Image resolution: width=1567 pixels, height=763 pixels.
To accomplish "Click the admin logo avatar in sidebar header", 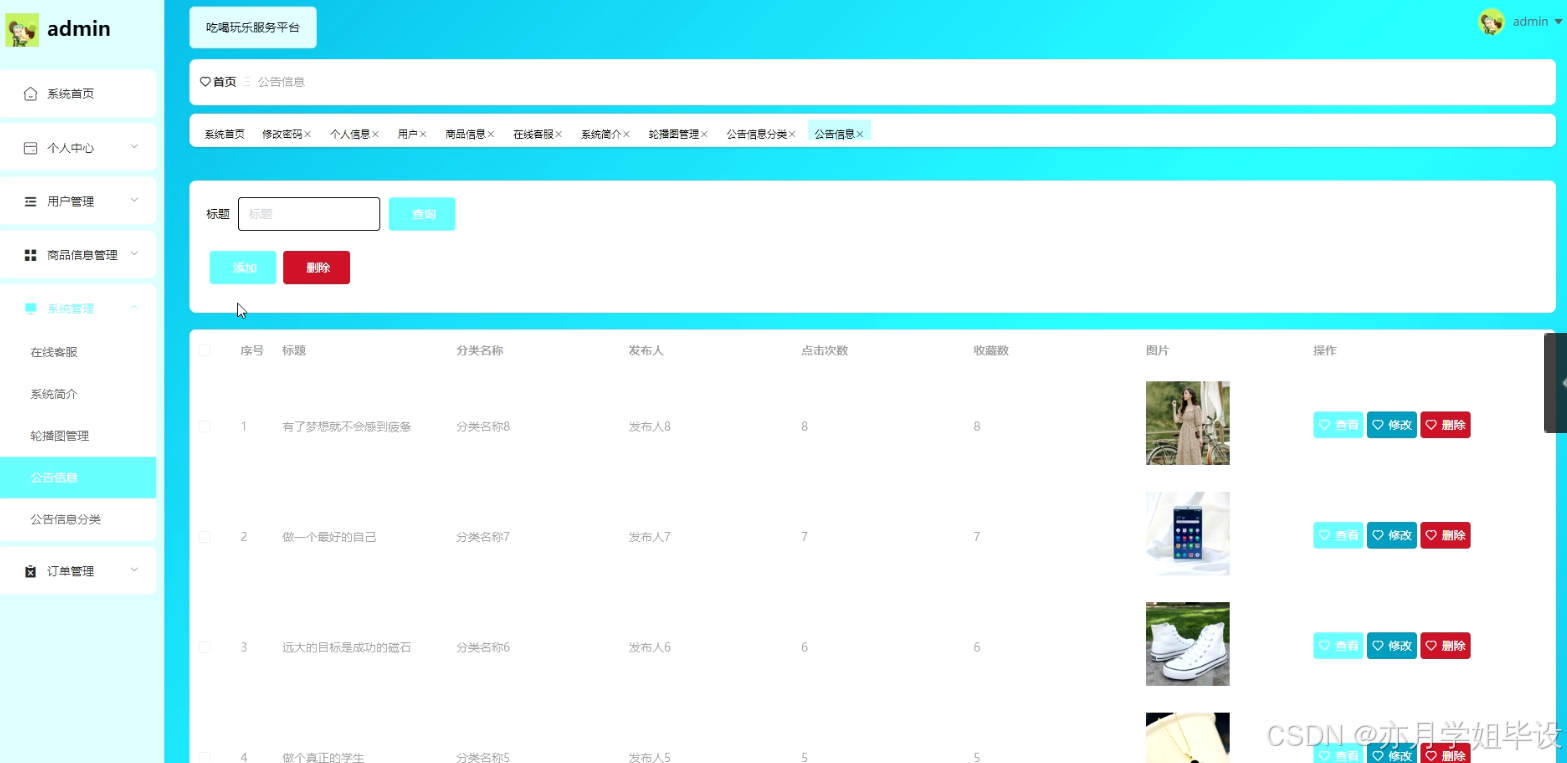I will pyautogui.click(x=22, y=30).
